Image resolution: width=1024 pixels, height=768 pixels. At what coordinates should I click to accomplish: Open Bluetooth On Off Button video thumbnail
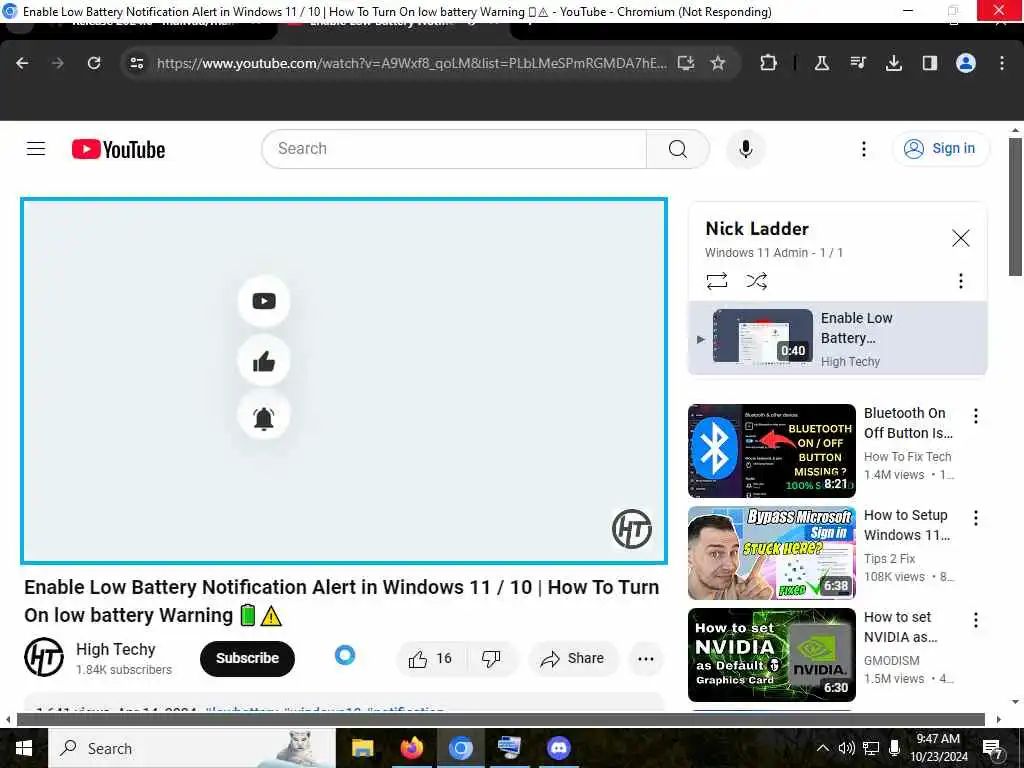tap(771, 451)
